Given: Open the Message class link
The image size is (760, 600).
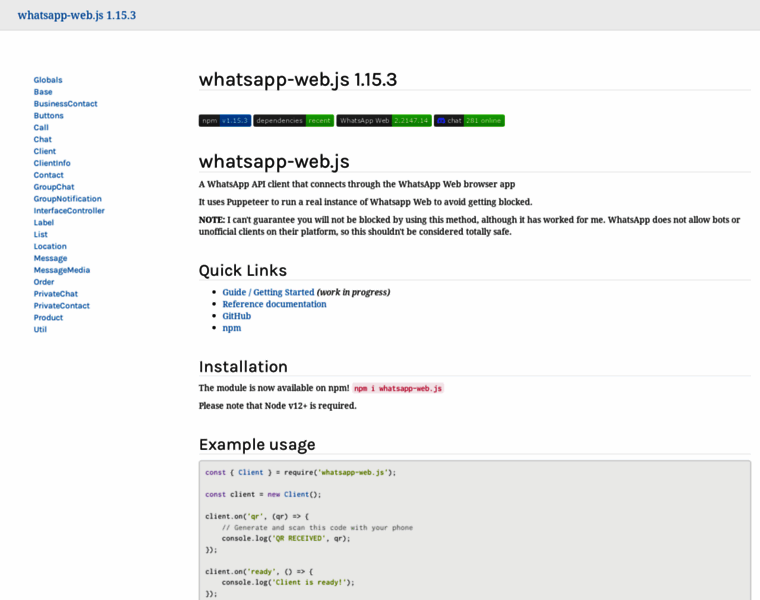Looking at the screenshot, I should (50, 258).
